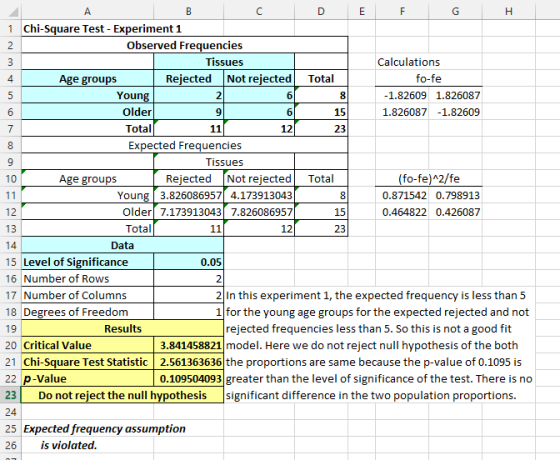Click 'Expected frequency assumption' italic note
560x460 pixels.
click(104, 429)
